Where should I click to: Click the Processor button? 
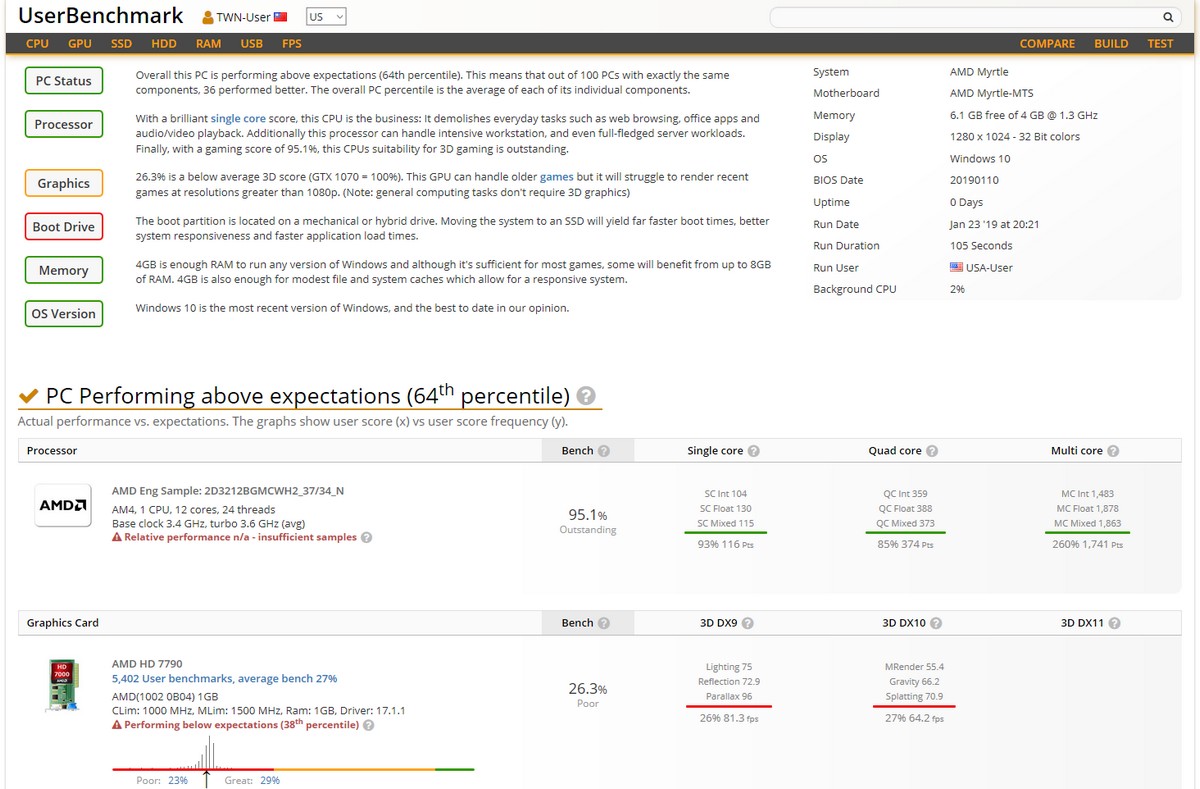click(x=64, y=124)
